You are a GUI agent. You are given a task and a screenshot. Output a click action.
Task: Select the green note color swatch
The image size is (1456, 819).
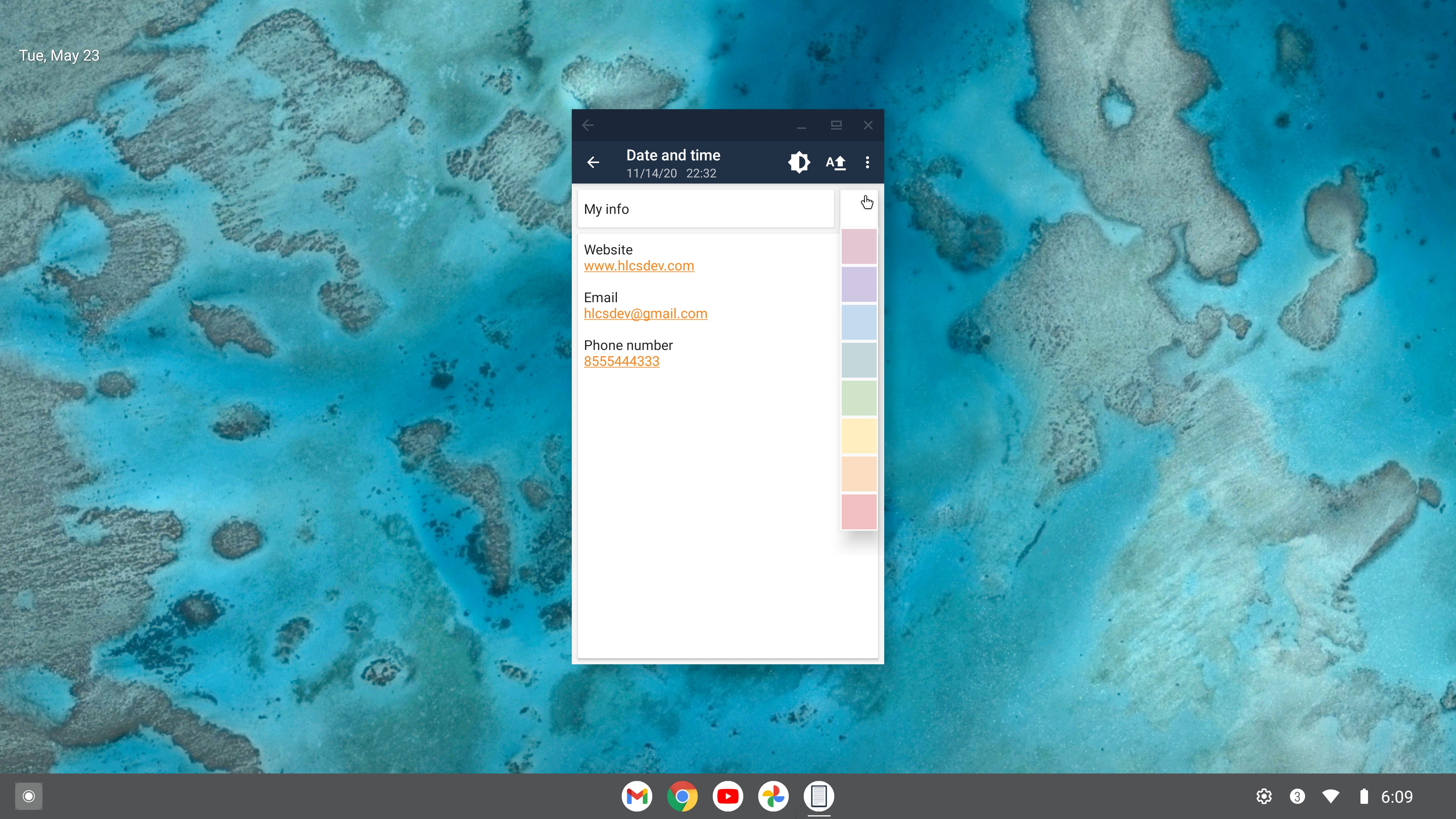858,398
